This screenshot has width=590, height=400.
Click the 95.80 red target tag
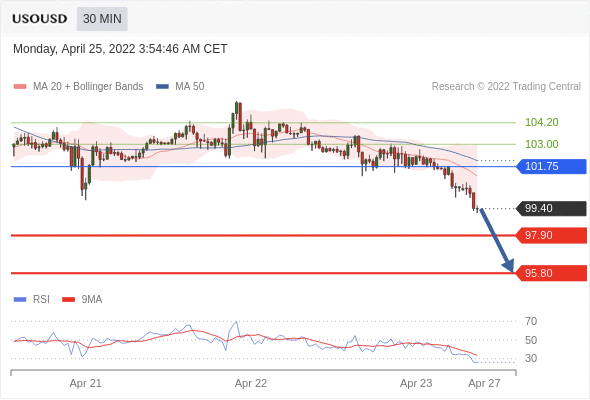551,273
